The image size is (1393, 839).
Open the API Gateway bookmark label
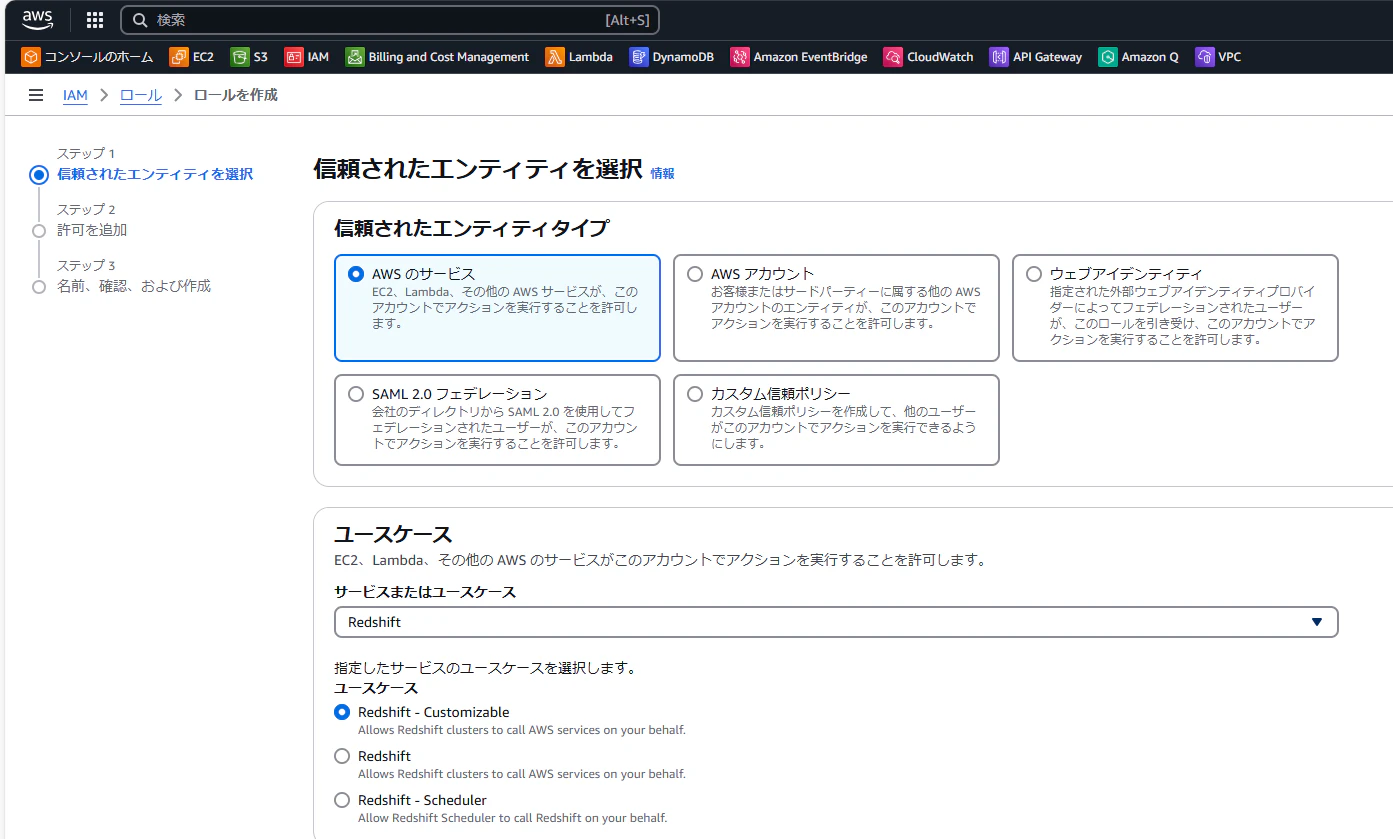coord(1047,57)
